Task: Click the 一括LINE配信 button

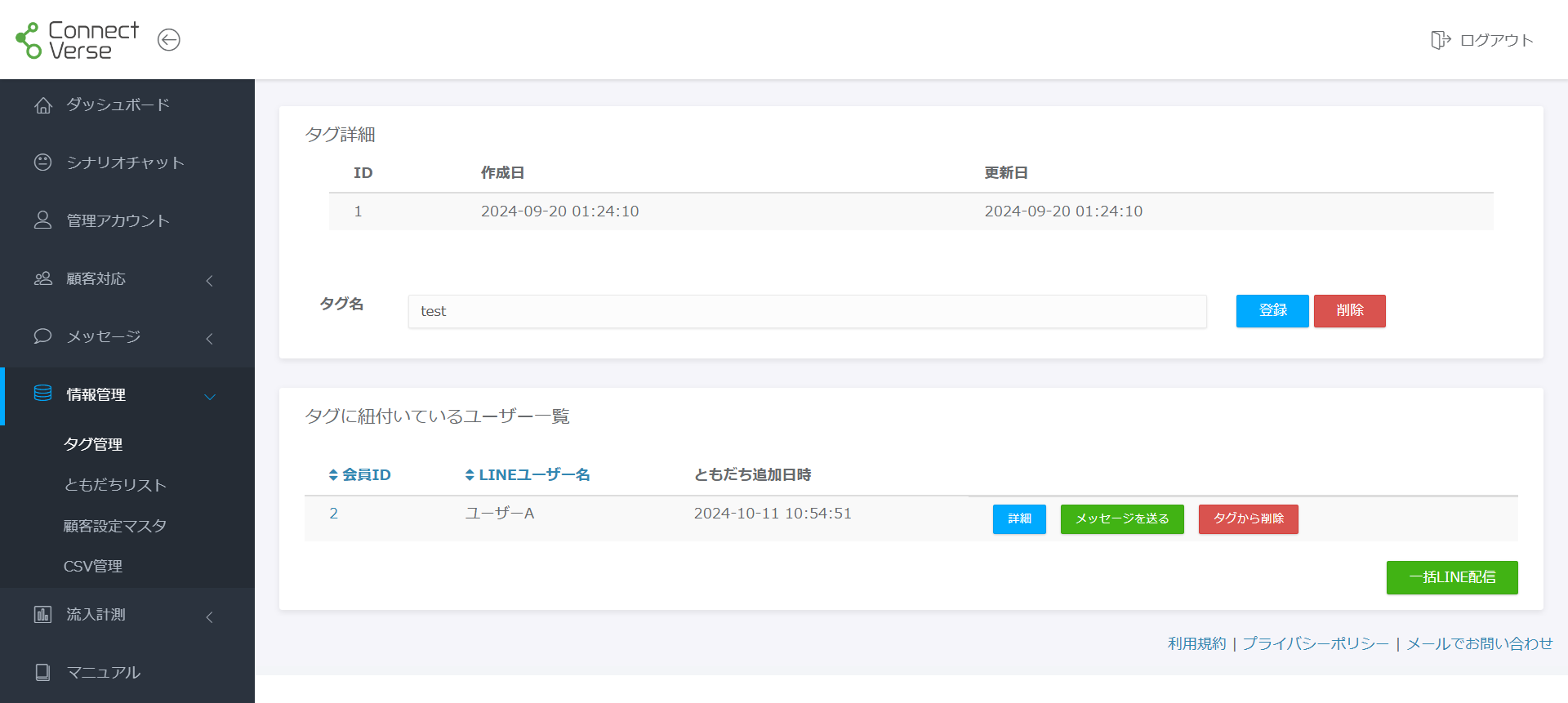Action: click(x=1452, y=577)
